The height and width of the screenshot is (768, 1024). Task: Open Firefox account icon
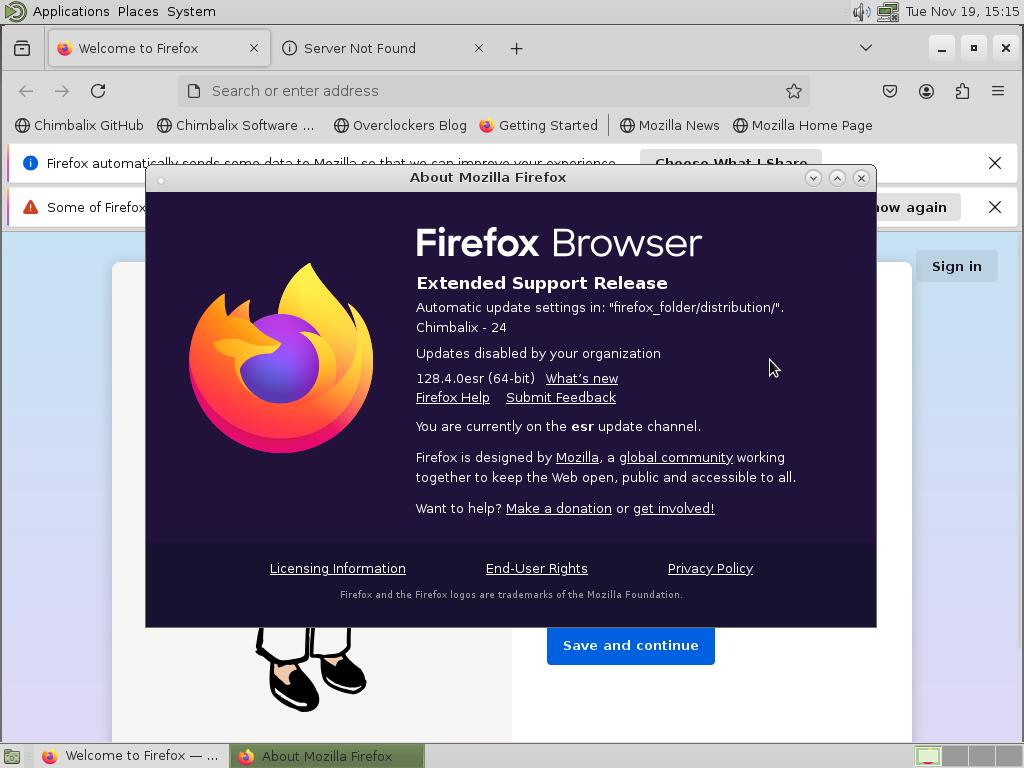point(926,91)
